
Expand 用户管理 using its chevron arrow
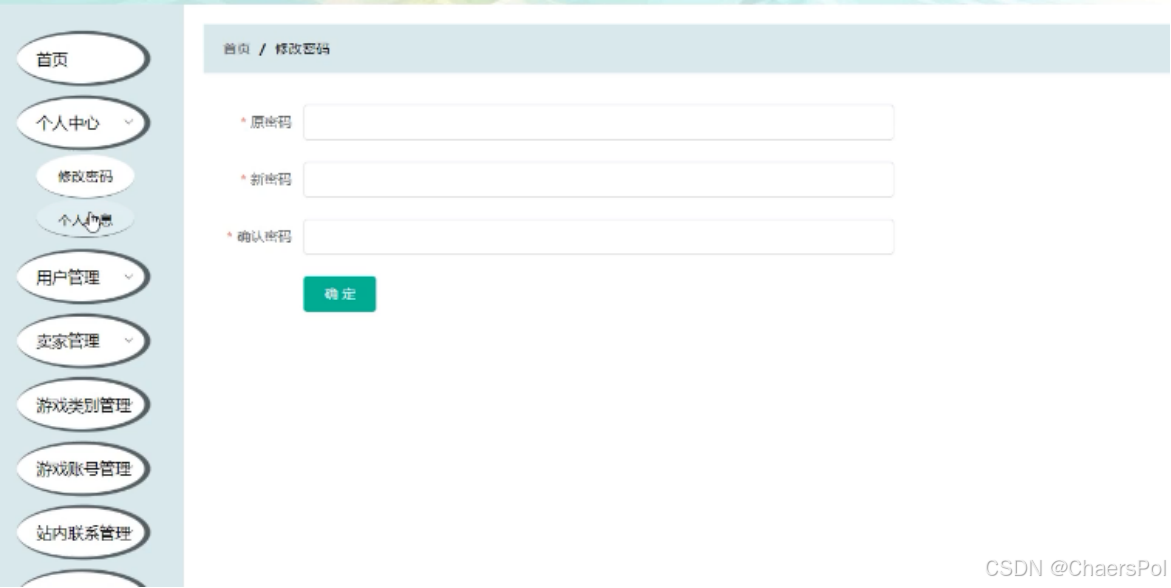click(128, 276)
